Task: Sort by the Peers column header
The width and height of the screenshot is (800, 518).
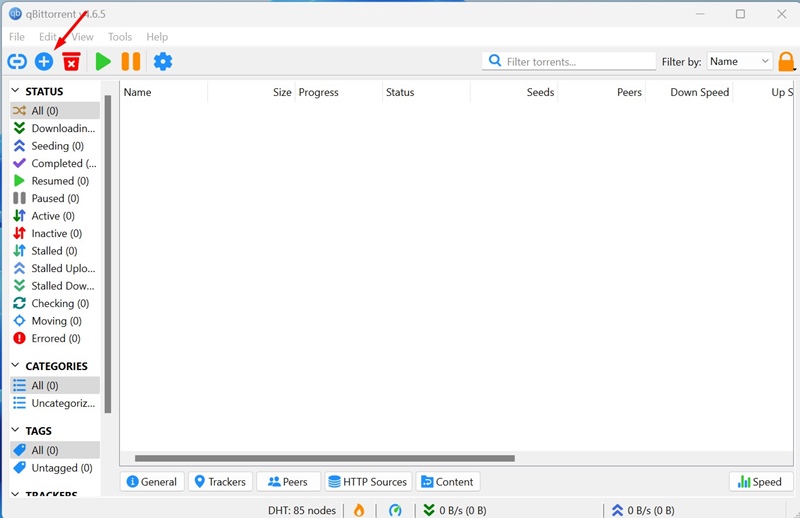Action: click(602, 92)
